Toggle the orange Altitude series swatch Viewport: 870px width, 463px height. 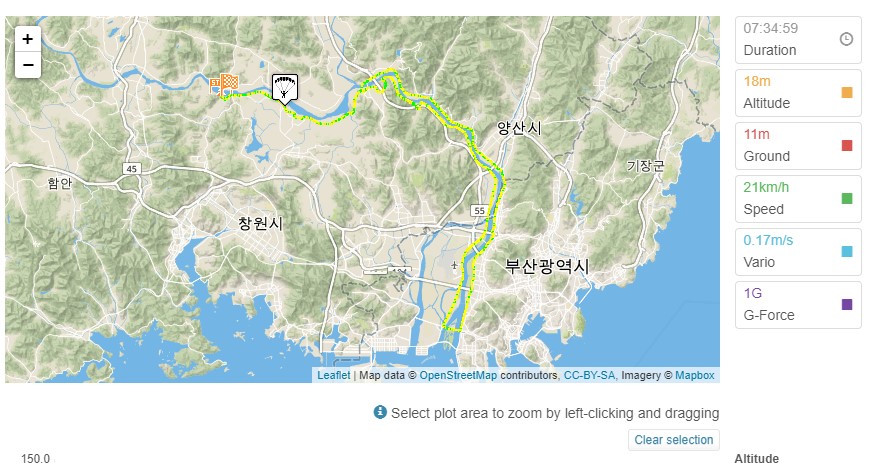(x=847, y=92)
